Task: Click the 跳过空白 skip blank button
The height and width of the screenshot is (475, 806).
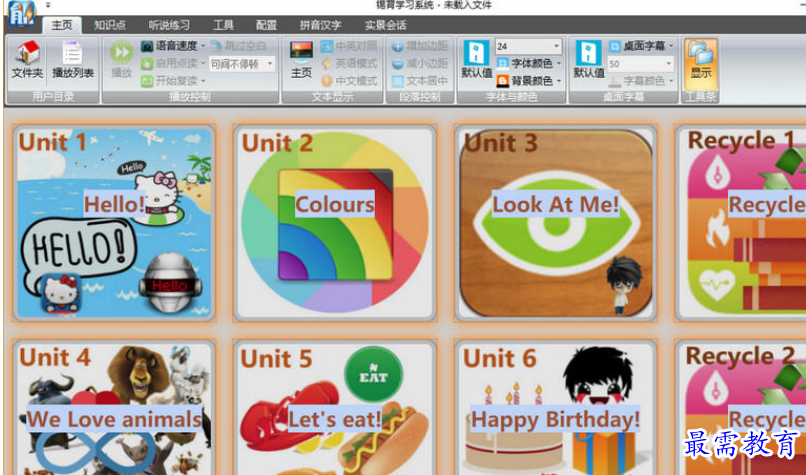Action: pos(240,46)
